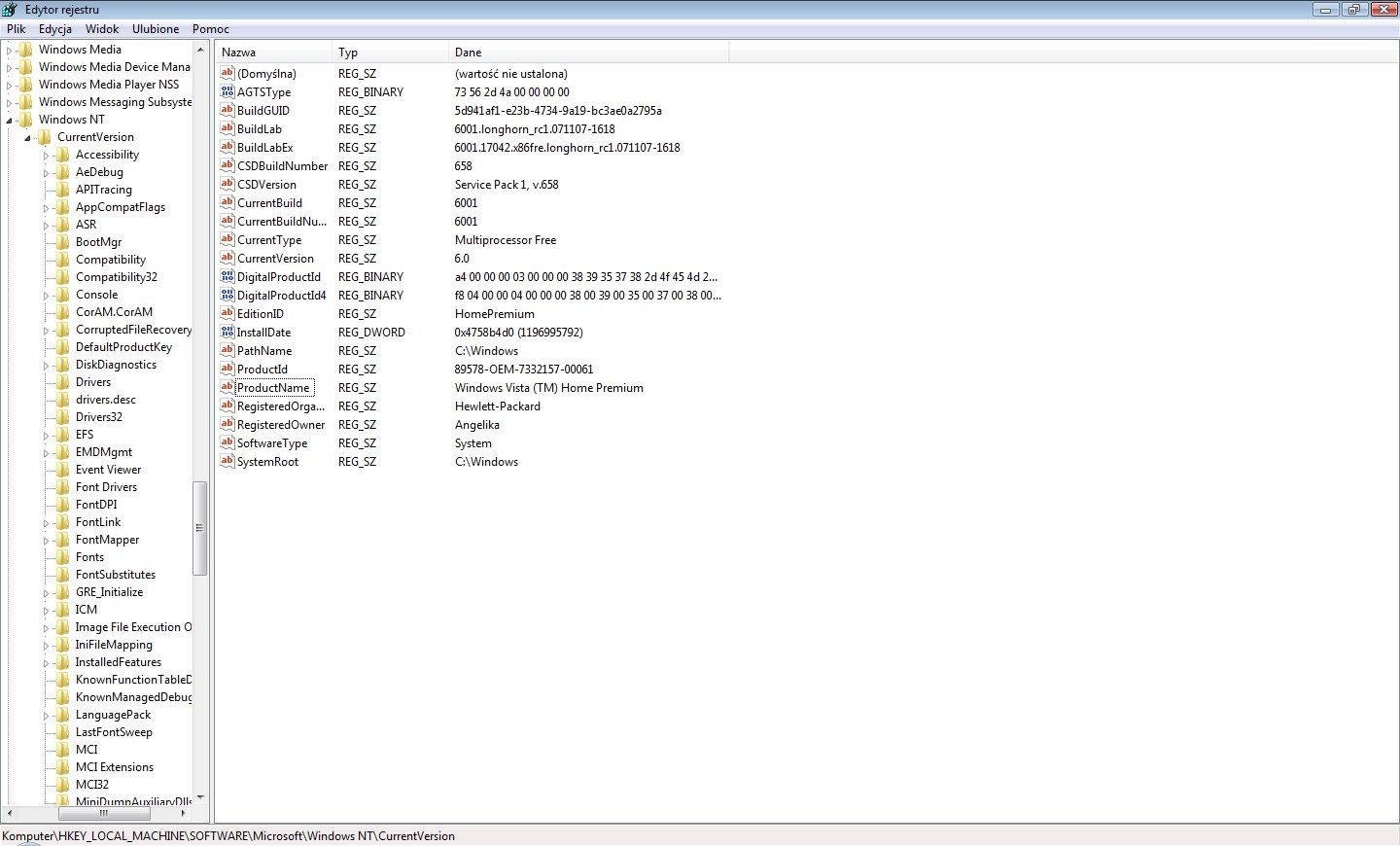Click the Windows Media folder icon
The image size is (1400, 846).
[x=26, y=50]
